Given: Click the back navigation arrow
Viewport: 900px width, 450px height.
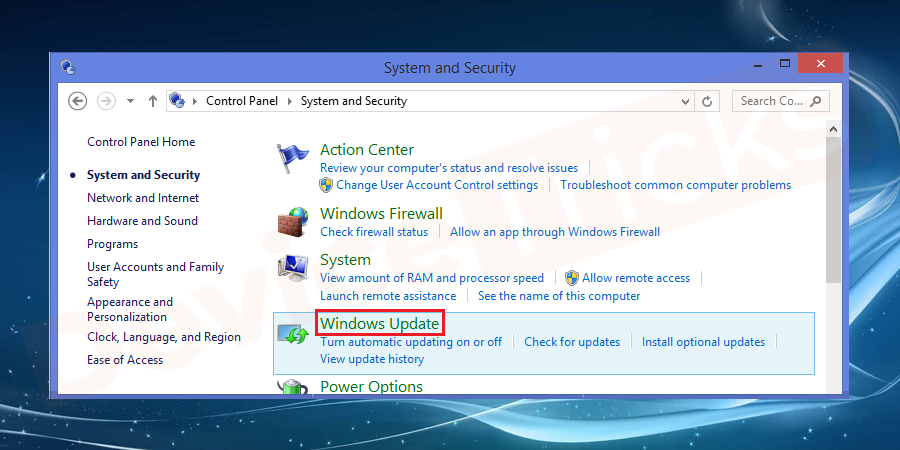Looking at the screenshot, I should [78, 101].
